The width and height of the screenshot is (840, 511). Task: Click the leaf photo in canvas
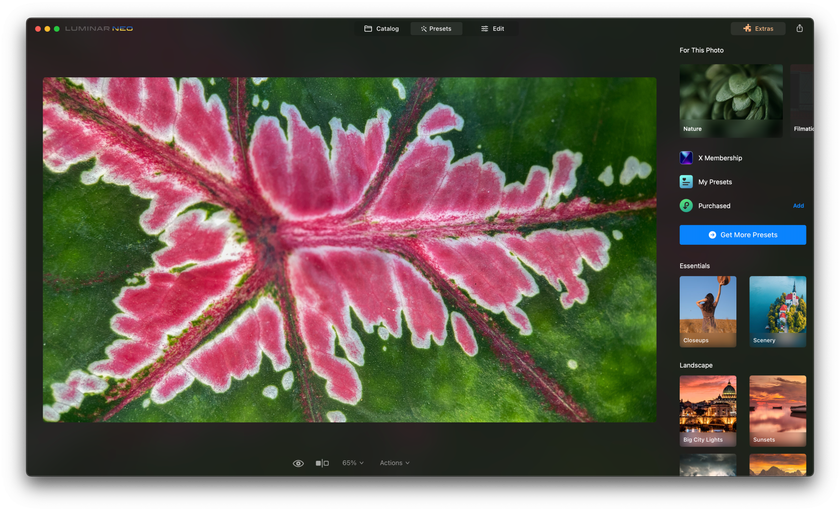click(x=349, y=250)
